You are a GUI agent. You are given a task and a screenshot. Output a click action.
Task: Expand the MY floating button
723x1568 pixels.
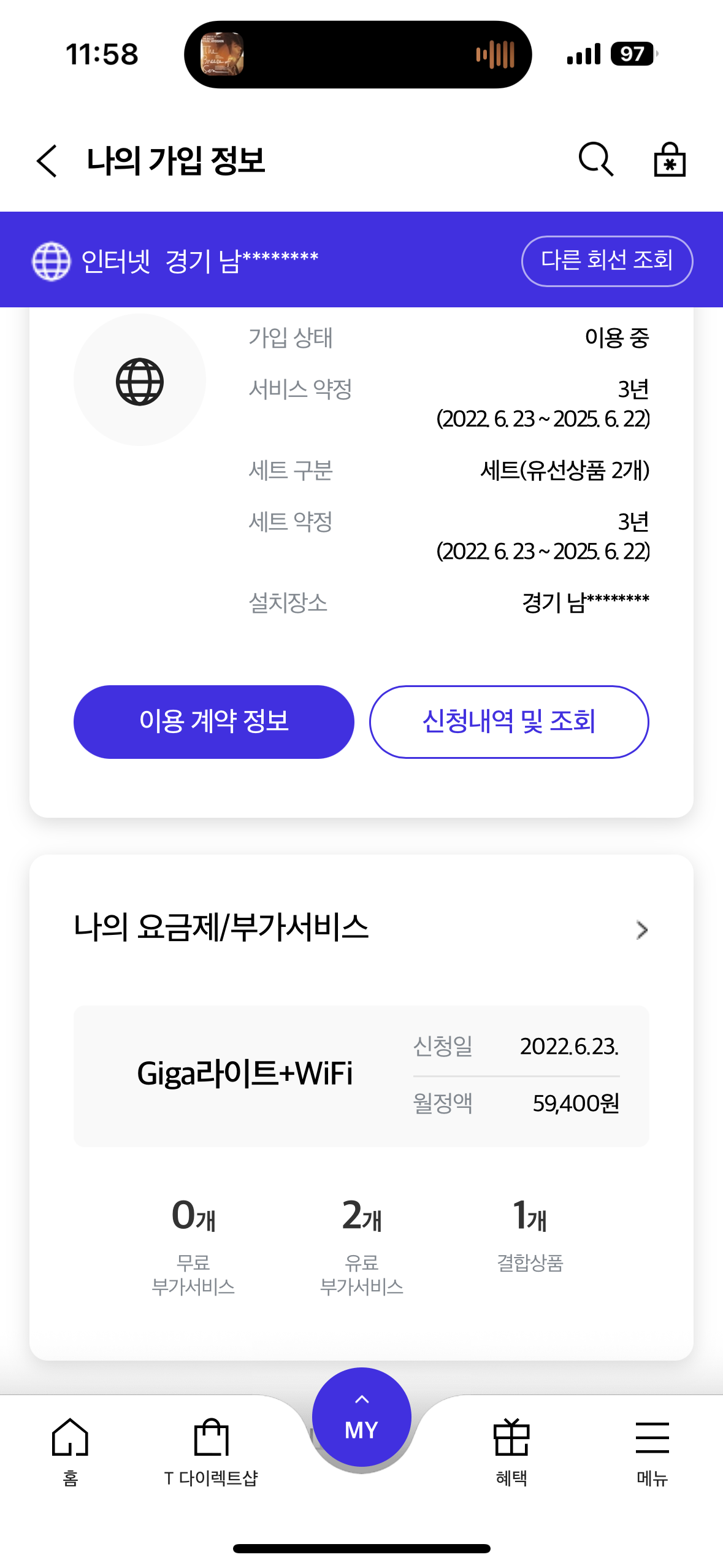tap(361, 1417)
